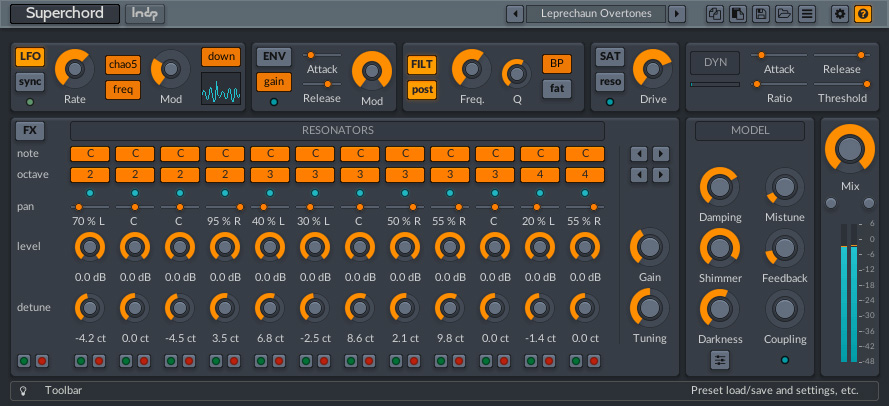Click the FX button
889x406 pixels.
(29, 130)
